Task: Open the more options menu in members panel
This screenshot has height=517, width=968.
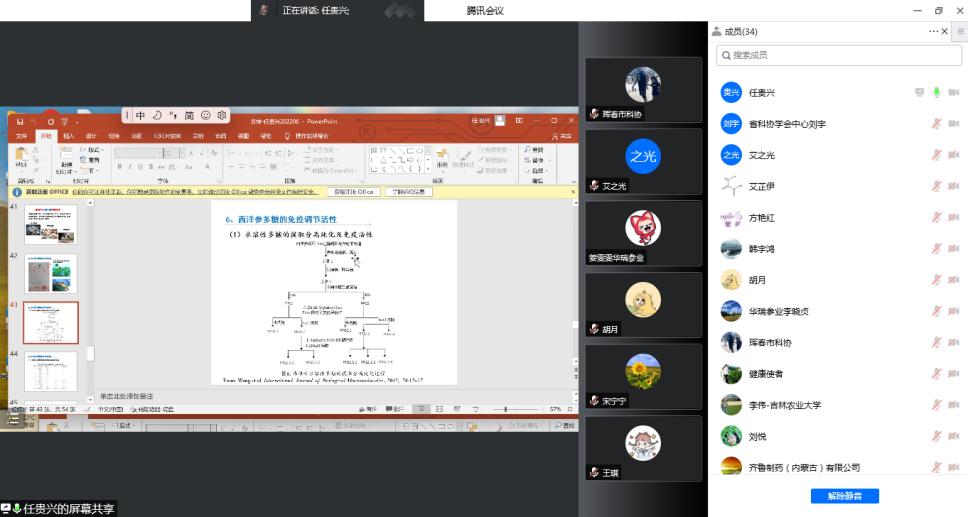Action: pos(935,32)
